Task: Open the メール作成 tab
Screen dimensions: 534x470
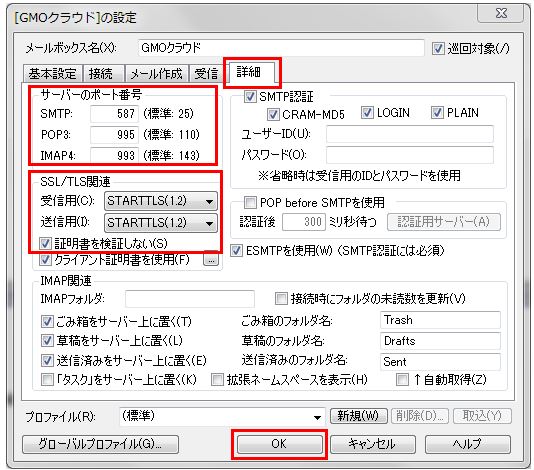Action: (x=156, y=74)
